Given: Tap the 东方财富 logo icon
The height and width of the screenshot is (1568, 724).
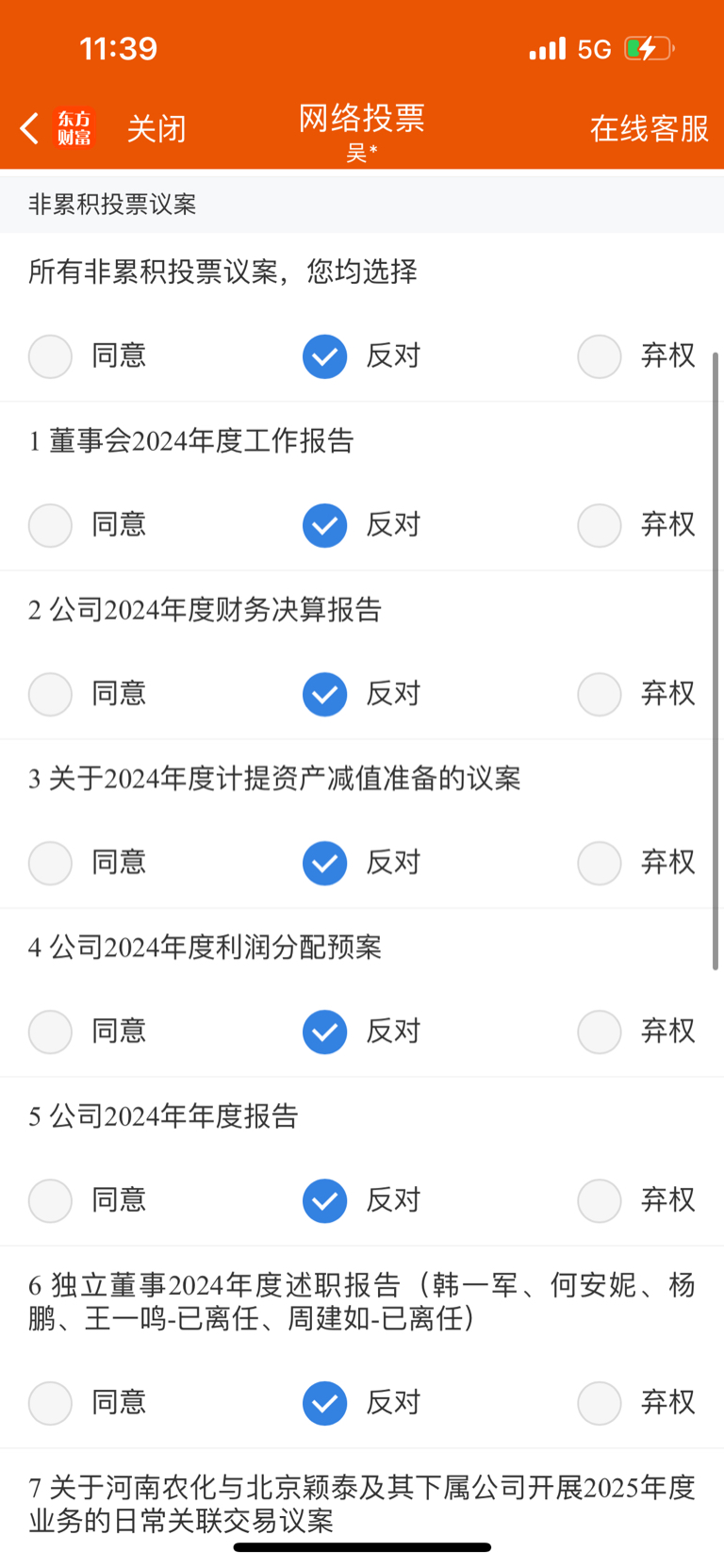Looking at the screenshot, I should point(74,128).
